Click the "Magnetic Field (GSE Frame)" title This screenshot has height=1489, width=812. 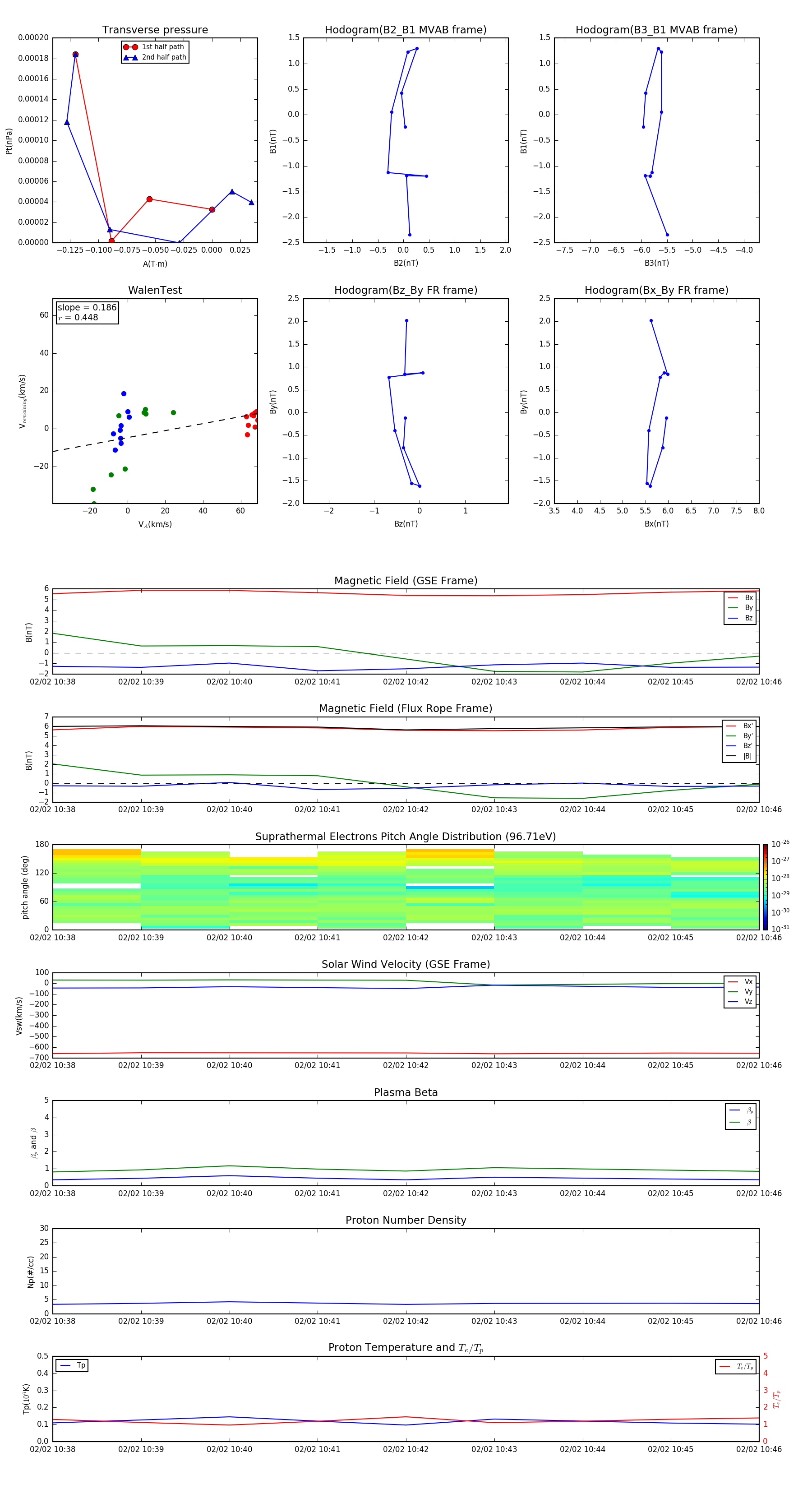coord(406,581)
